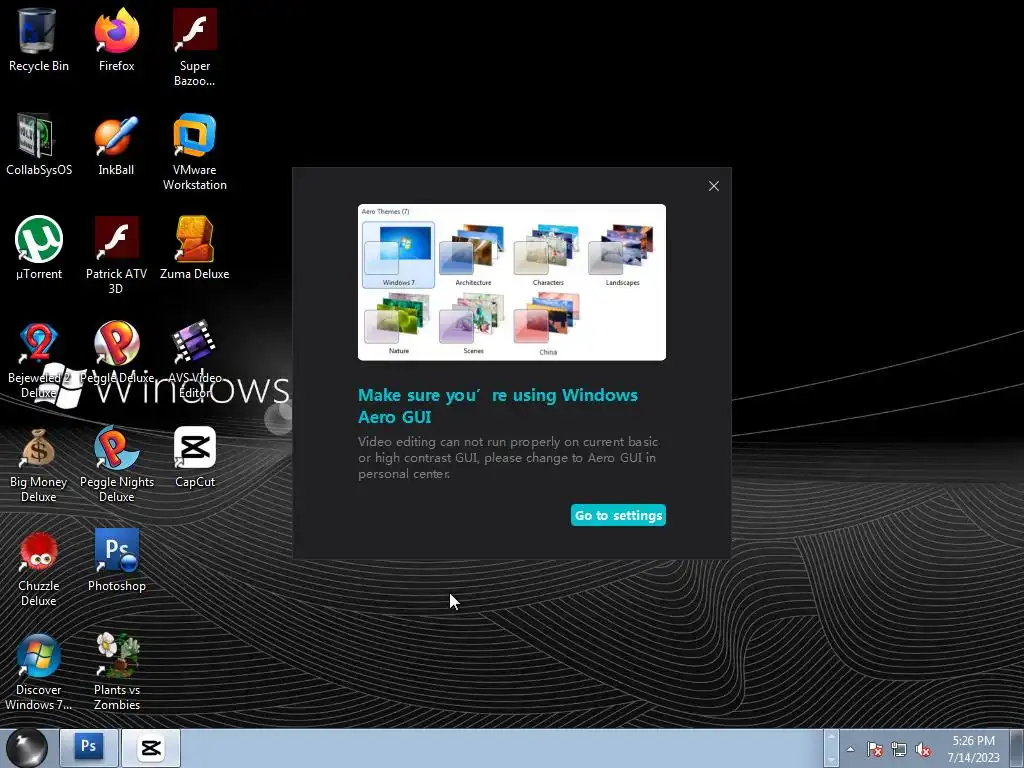Click the Big Money Deluxe icon

(x=39, y=464)
